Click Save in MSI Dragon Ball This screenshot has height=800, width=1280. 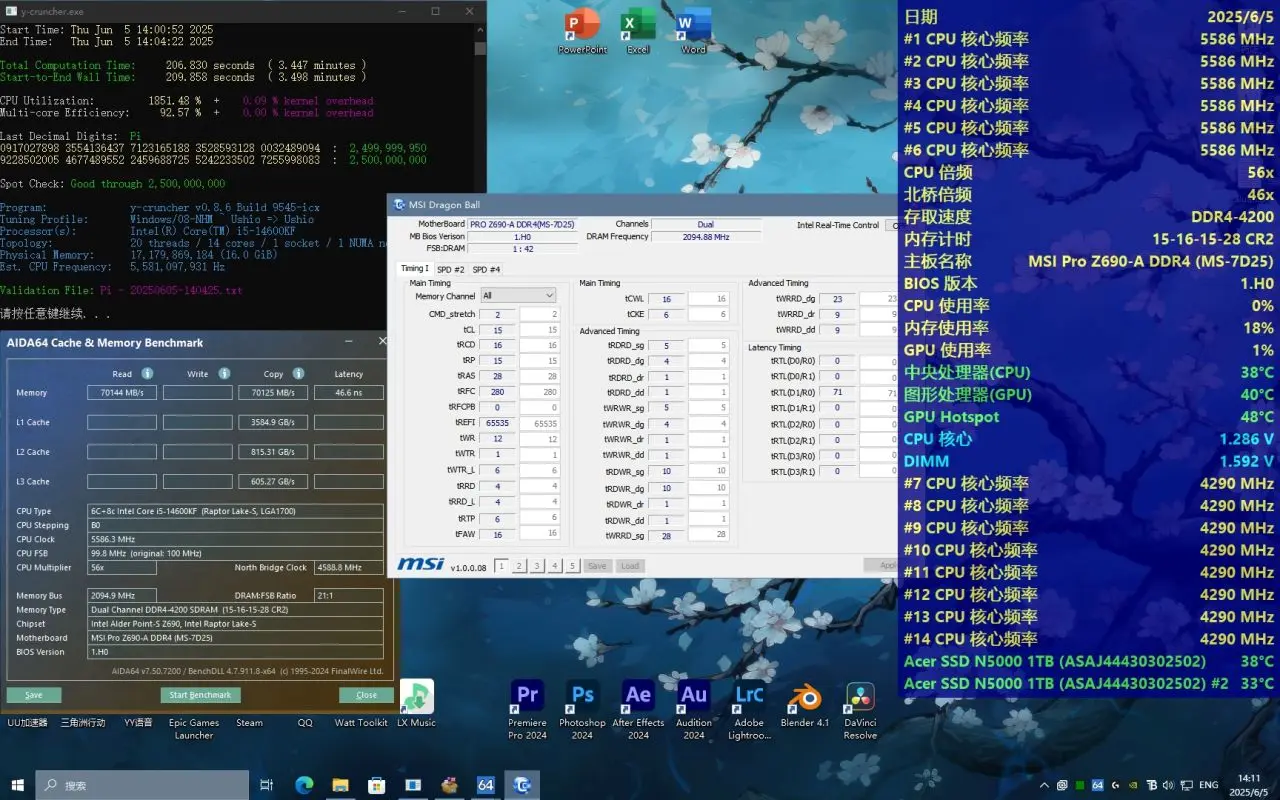(x=597, y=566)
